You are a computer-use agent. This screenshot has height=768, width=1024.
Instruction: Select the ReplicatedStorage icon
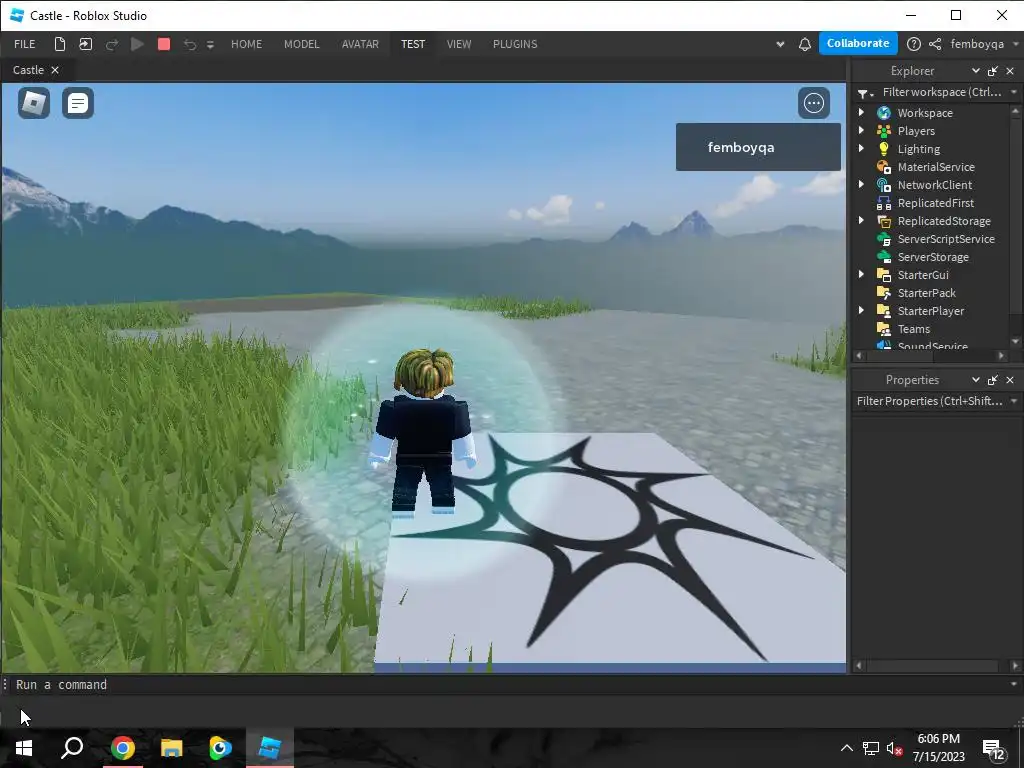pos(884,221)
